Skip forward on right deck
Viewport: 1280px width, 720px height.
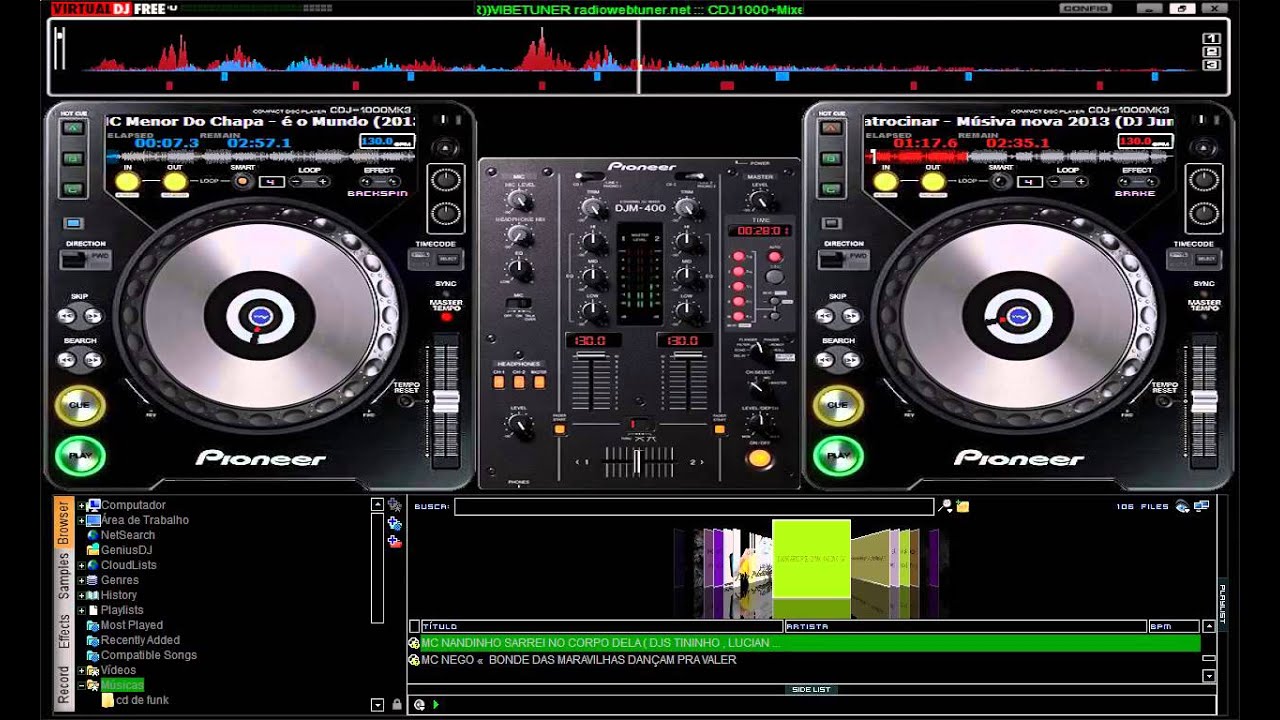pyautogui.click(x=850, y=316)
